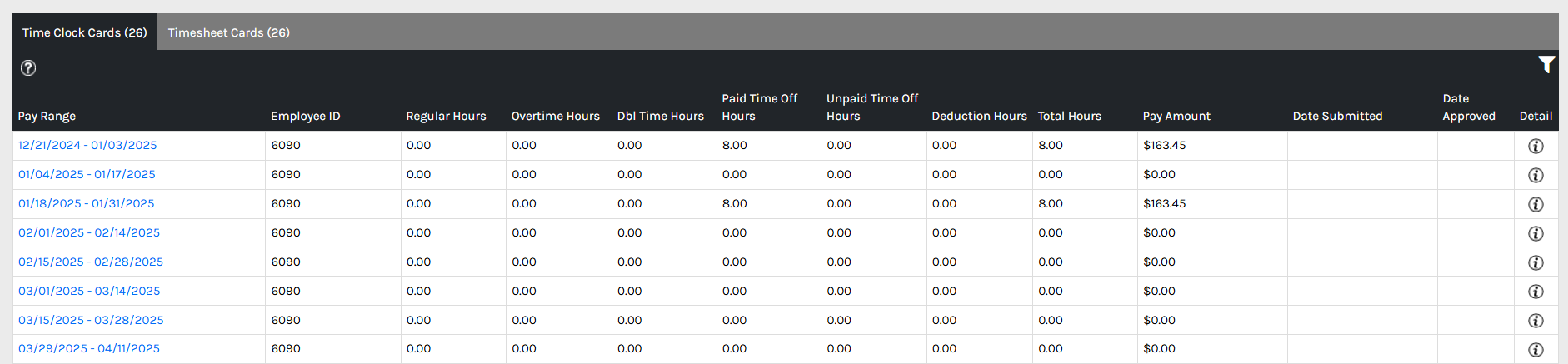Select Deduction Hours 0.00 in 03/15/2025 row
The width and height of the screenshot is (1568, 364).
tap(945, 320)
